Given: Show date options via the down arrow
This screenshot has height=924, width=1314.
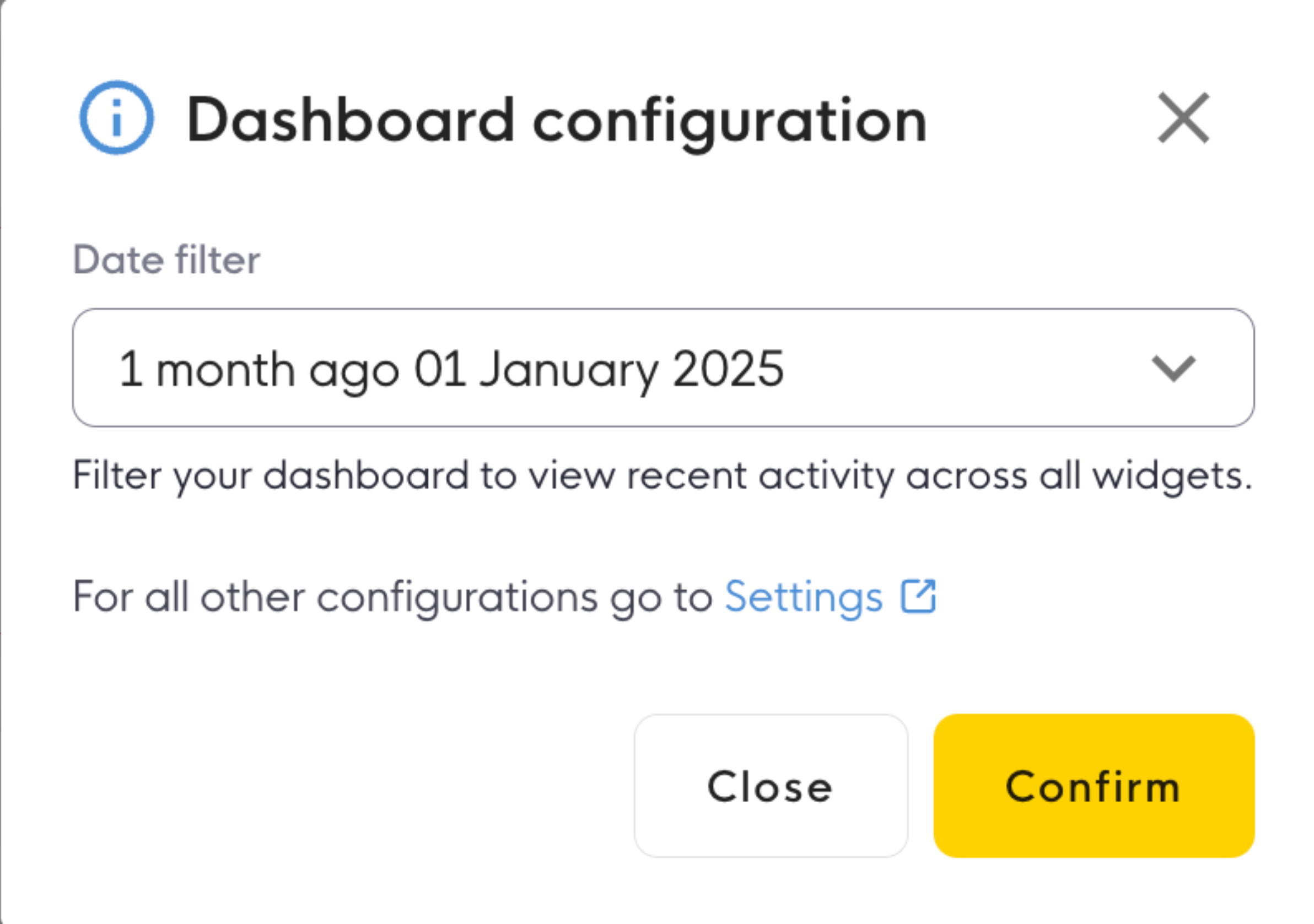Looking at the screenshot, I should coord(1174,369).
